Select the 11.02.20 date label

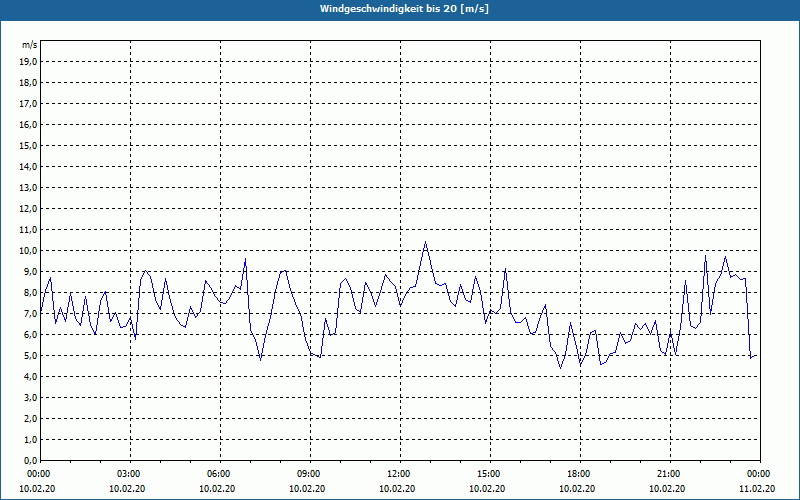[x=757, y=489]
